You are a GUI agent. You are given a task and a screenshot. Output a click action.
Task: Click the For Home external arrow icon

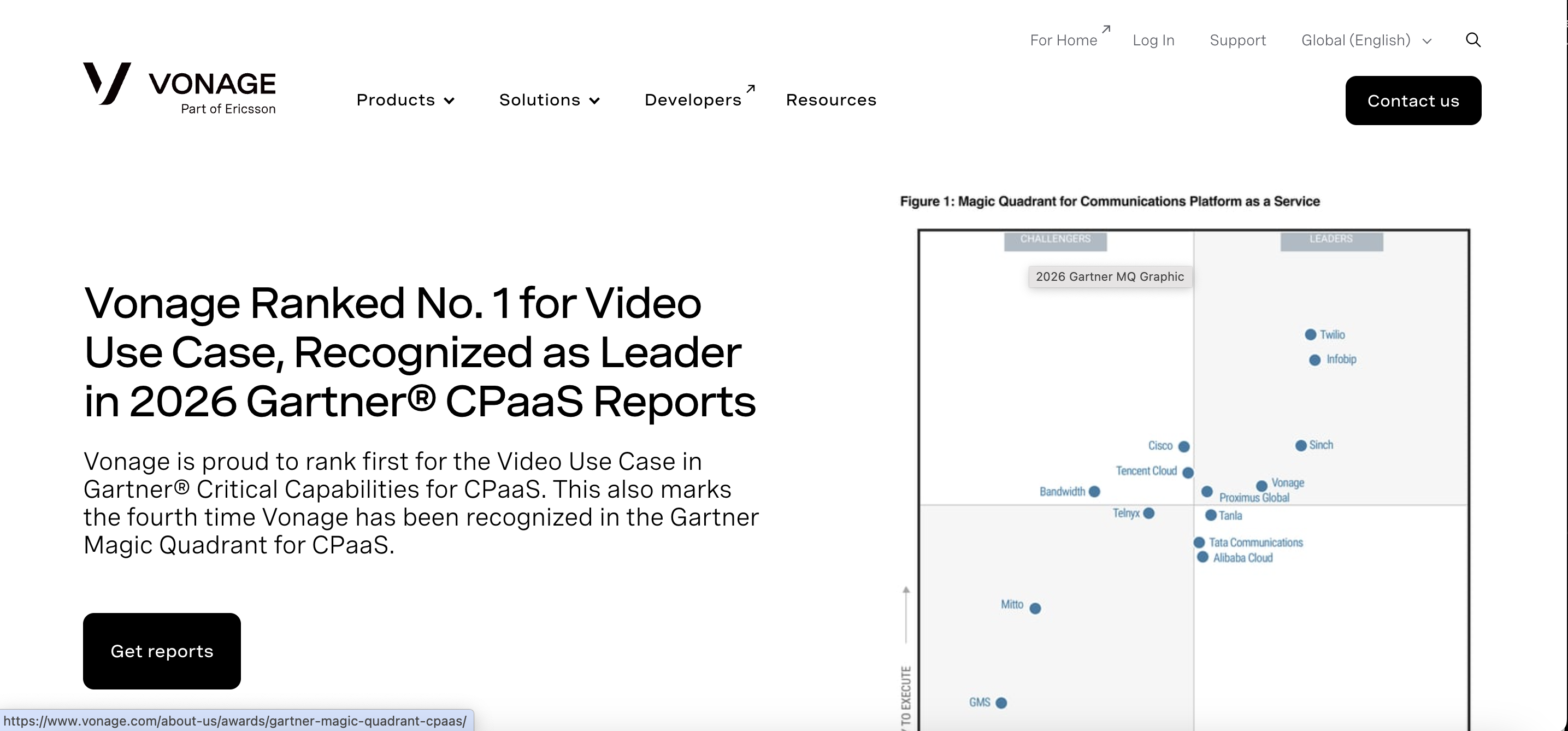click(1106, 28)
